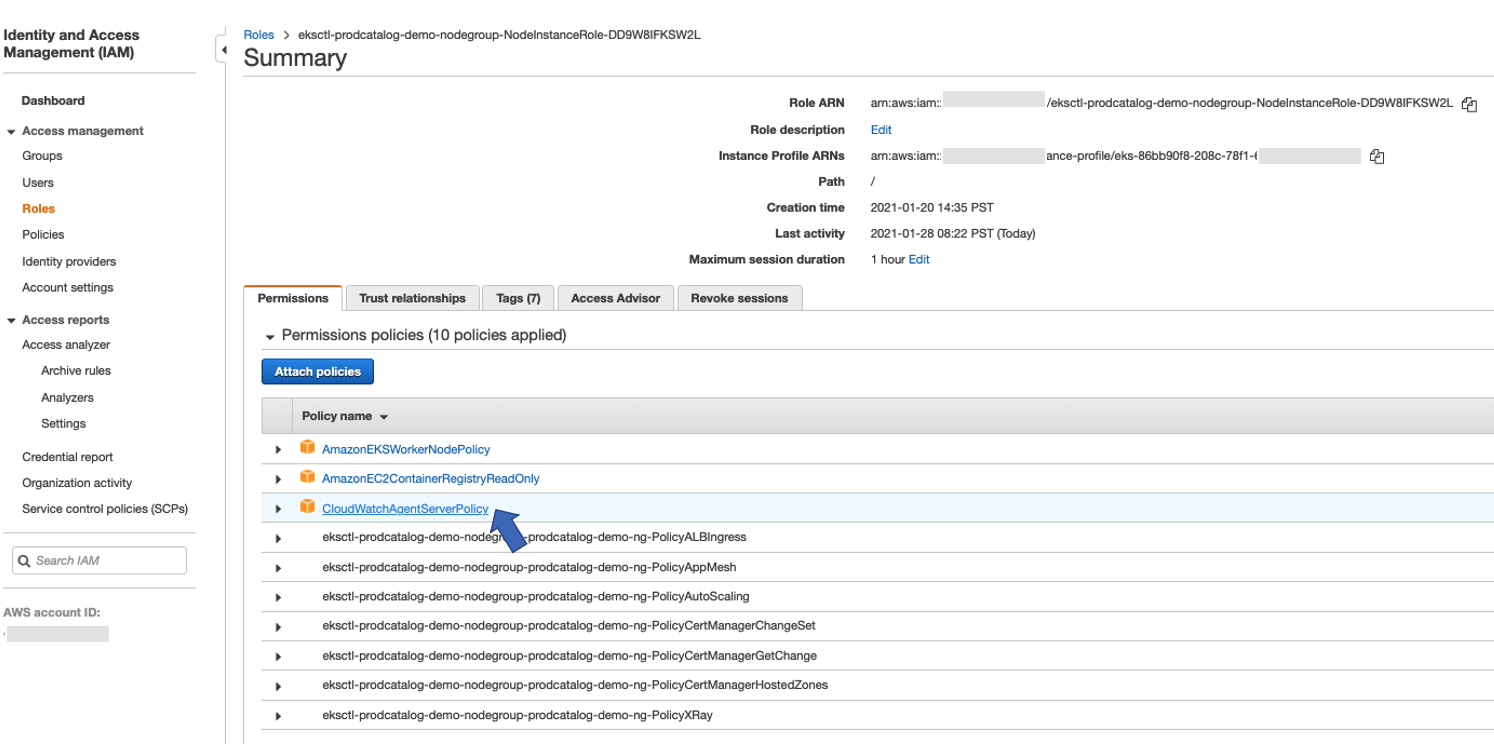Open Archive rules under Access analyzer
Screen dimensions: 1494x748
click(x=76, y=371)
